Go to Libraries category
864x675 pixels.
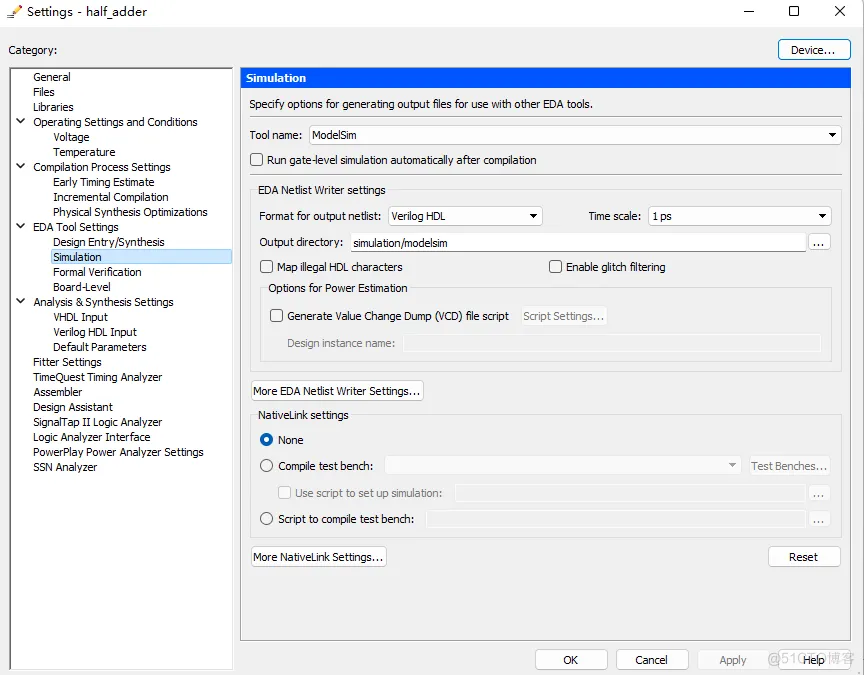point(53,107)
